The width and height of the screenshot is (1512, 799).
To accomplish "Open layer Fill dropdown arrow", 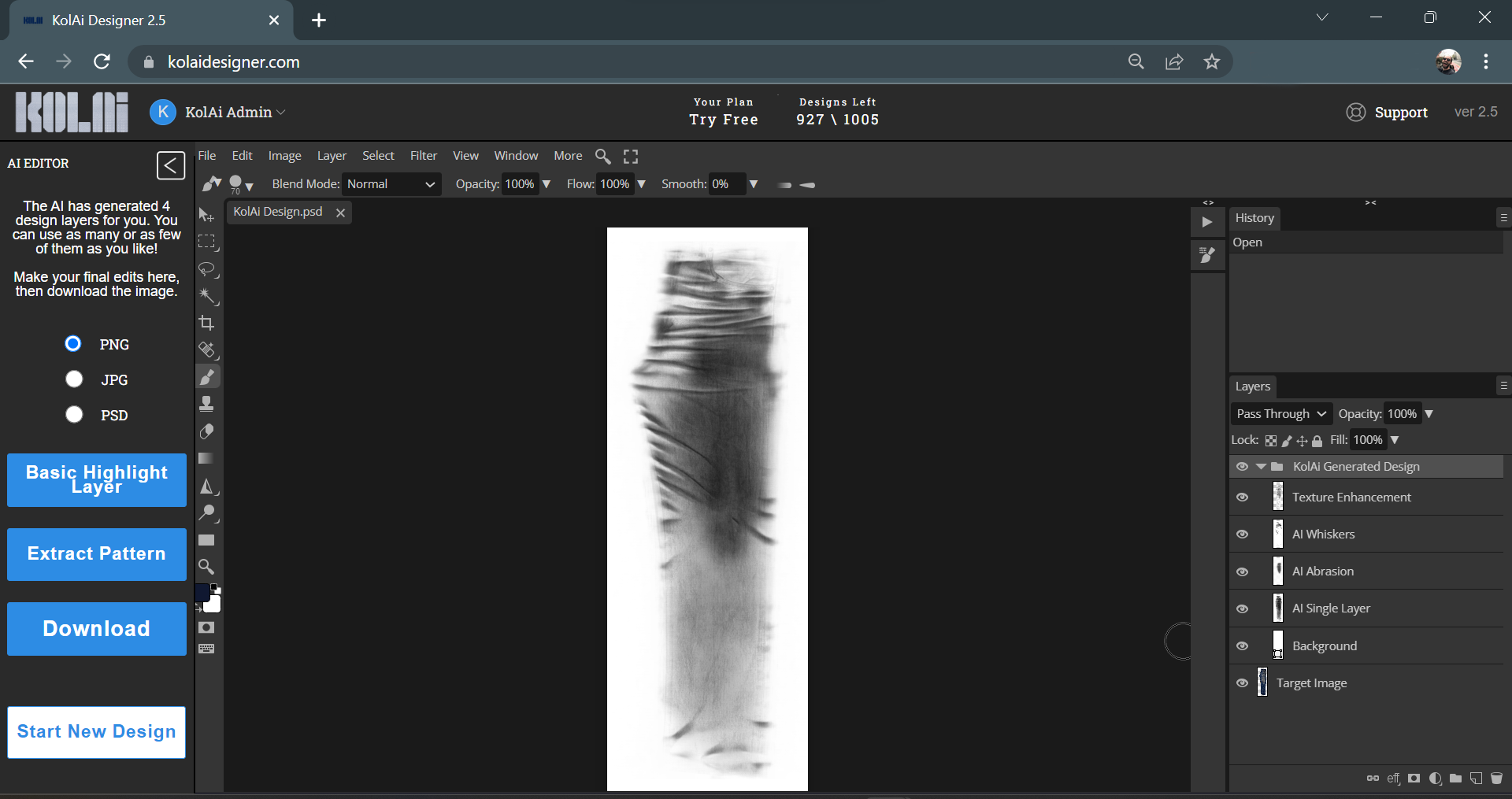I will pos(1395,440).
